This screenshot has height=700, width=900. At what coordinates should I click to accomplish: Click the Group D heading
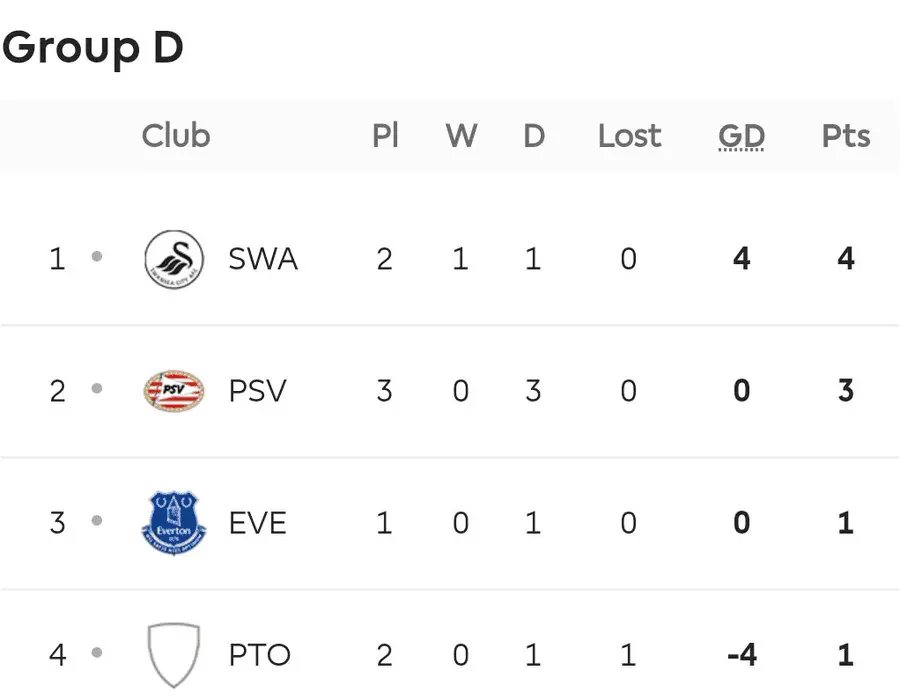[x=93, y=47]
